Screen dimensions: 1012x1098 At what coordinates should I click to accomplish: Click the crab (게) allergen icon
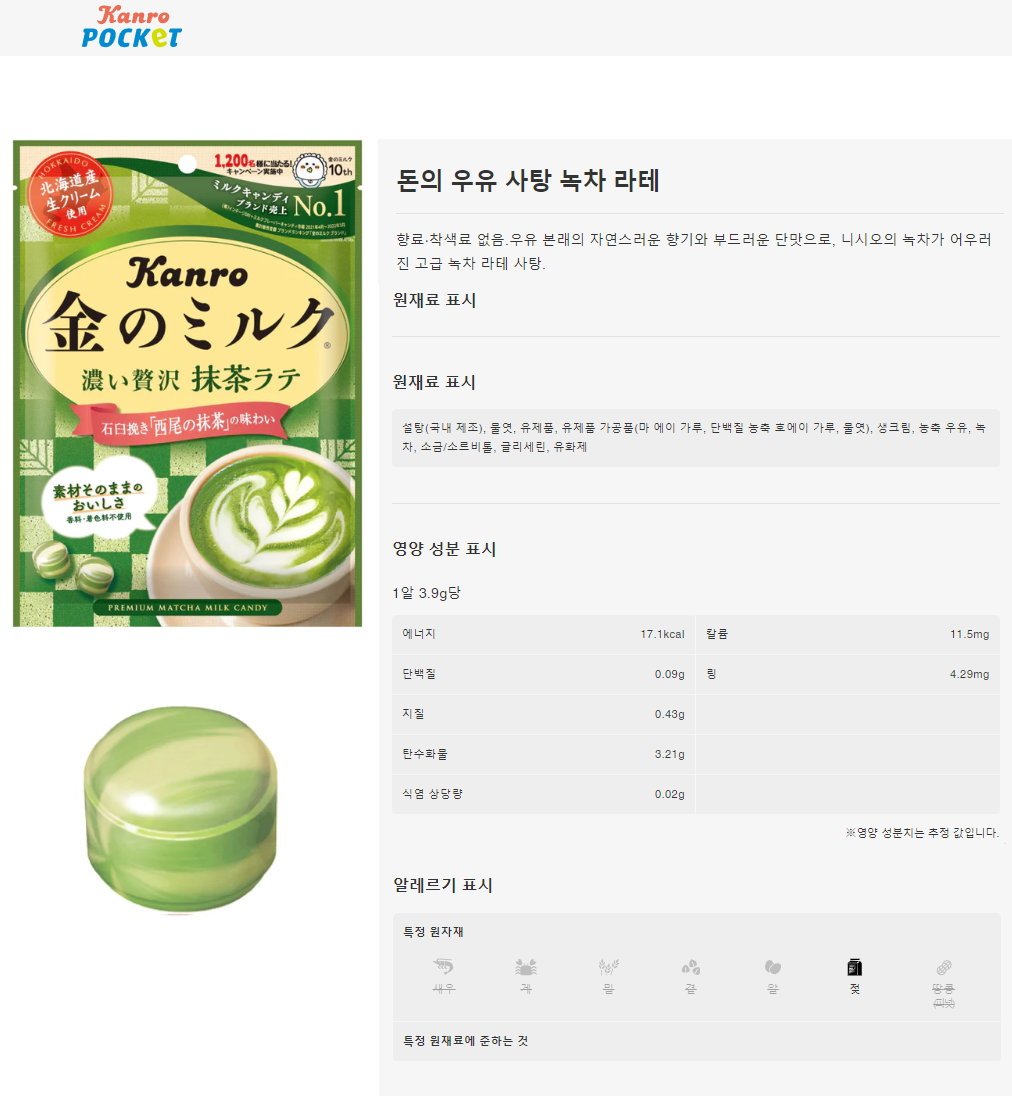tap(526, 967)
